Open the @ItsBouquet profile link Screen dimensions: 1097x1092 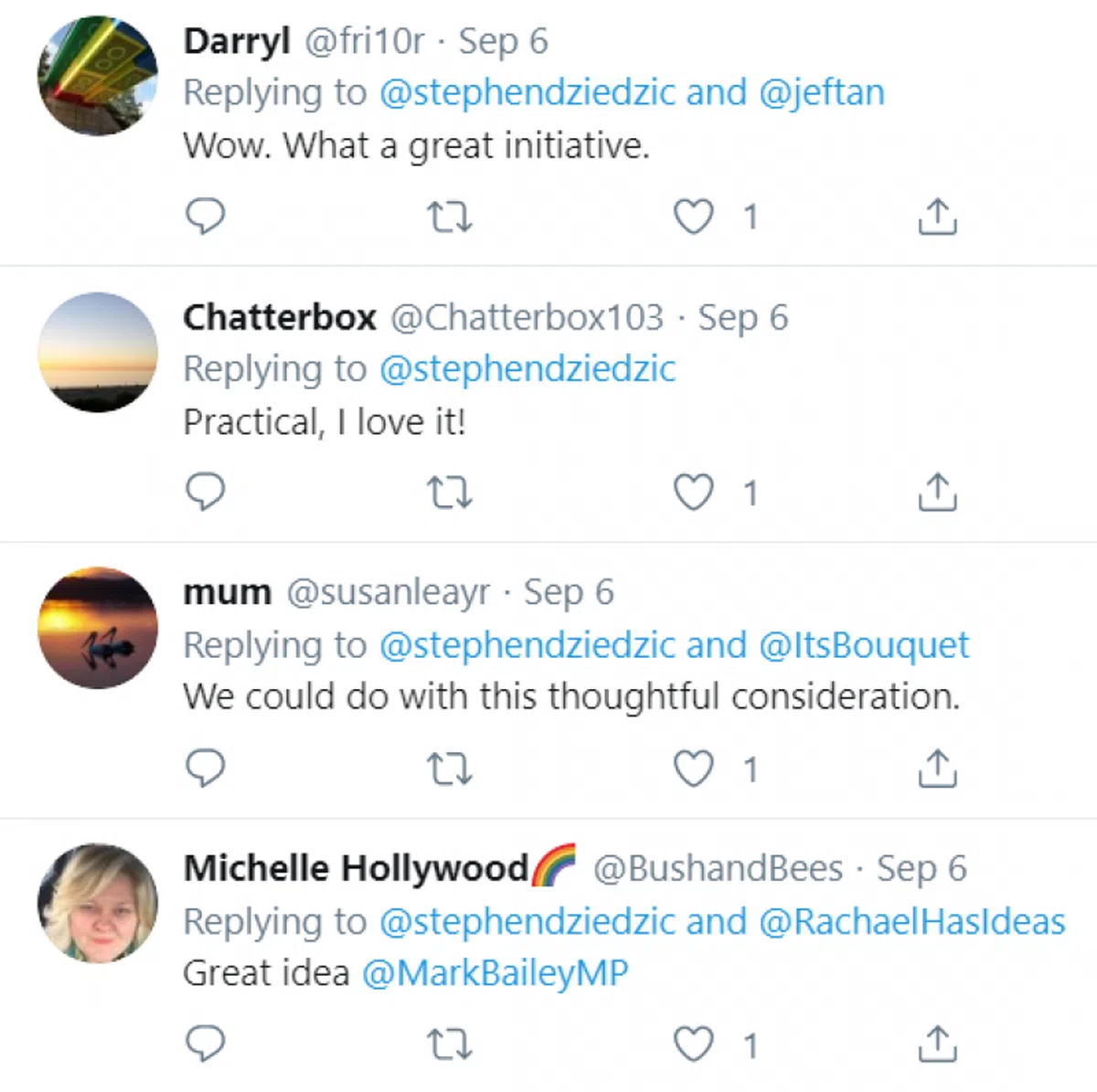[864, 645]
